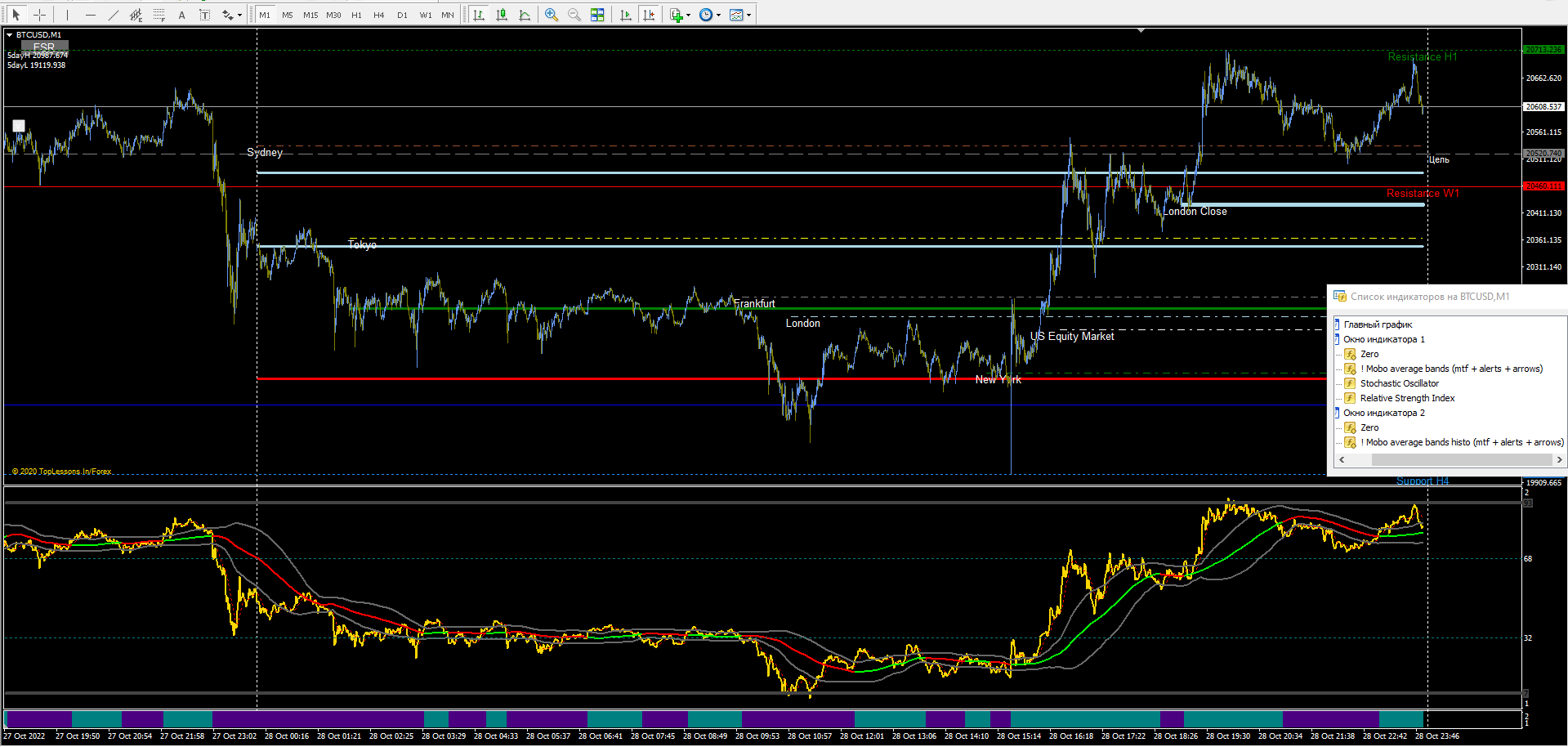Image resolution: width=1568 pixels, height=747 pixels.
Task: Click the Resistance W1 label
Action: point(1423,193)
